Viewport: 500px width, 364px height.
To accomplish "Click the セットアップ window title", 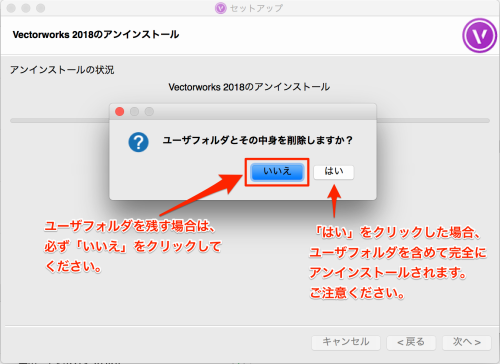I will click(256, 8).
